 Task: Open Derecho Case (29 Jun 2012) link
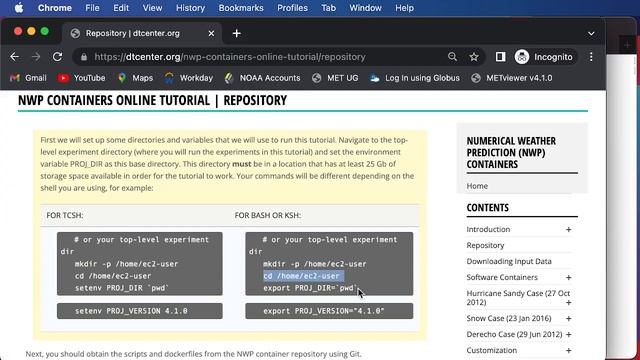click(514, 334)
